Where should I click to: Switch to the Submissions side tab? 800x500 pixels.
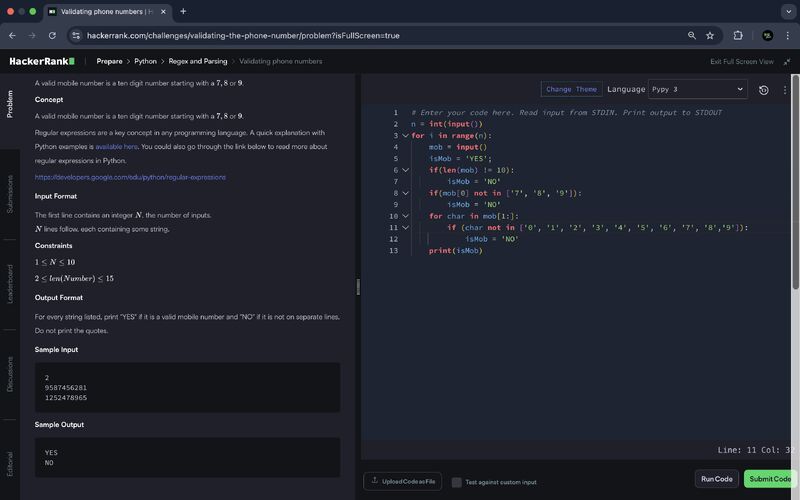[10, 194]
